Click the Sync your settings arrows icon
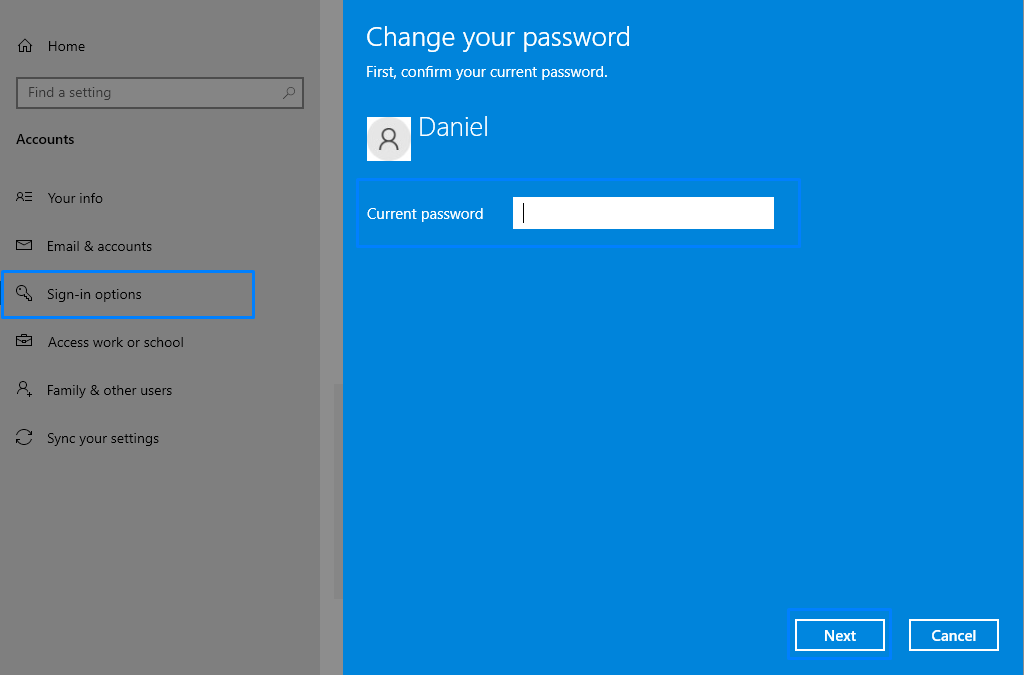This screenshot has height=675, width=1024. tap(25, 438)
